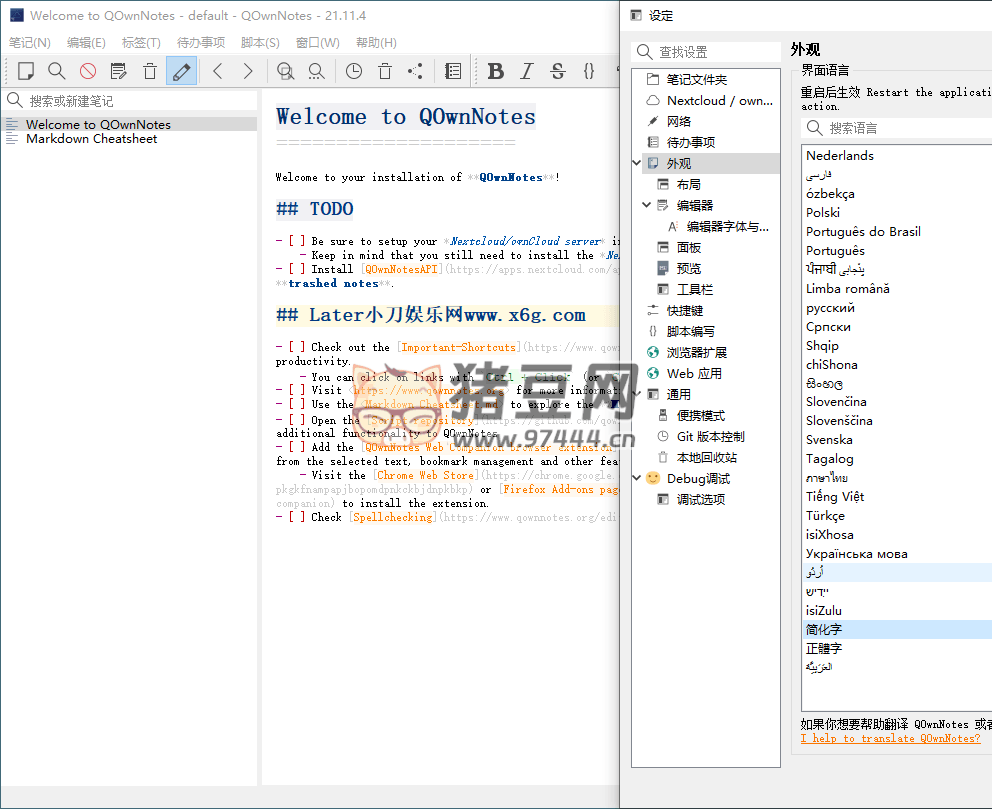The height and width of the screenshot is (809, 992).
Task: Click the red circle remove-note icon
Action: (88, 71)
